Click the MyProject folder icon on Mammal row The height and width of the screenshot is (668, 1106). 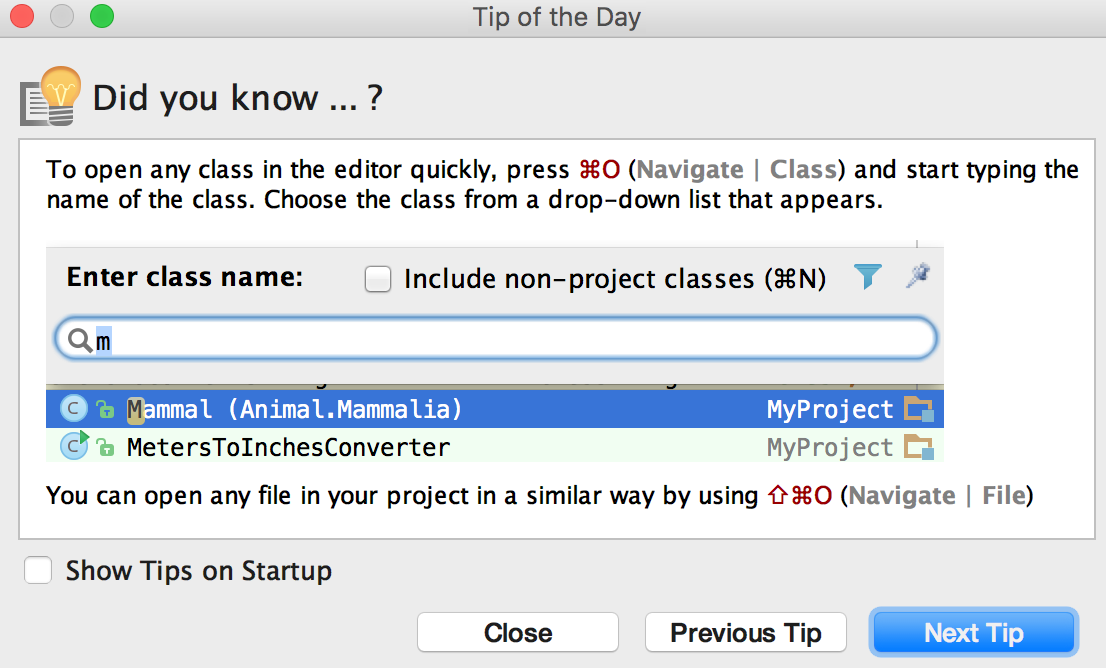click(x=917, y=409)
